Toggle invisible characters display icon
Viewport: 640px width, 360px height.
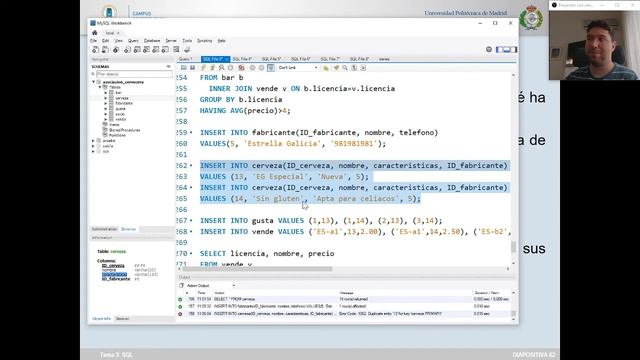click(354, 68)
